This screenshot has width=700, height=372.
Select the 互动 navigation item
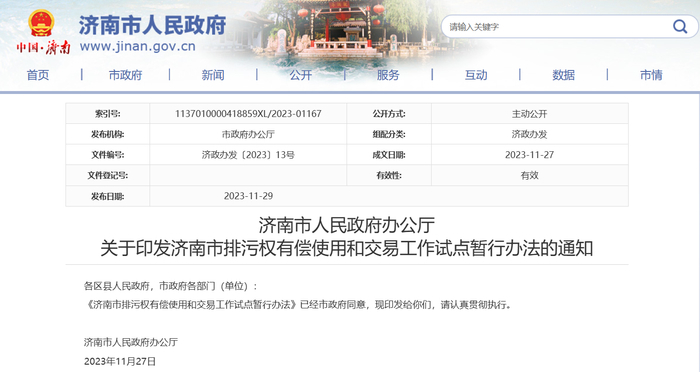(476, 75)
